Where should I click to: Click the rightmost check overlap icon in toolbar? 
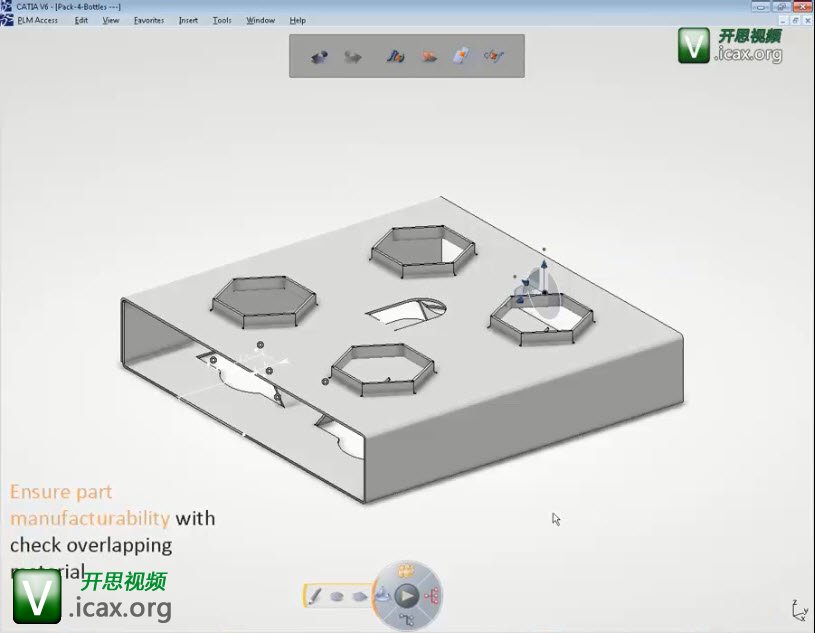click(x=493, y=55)
